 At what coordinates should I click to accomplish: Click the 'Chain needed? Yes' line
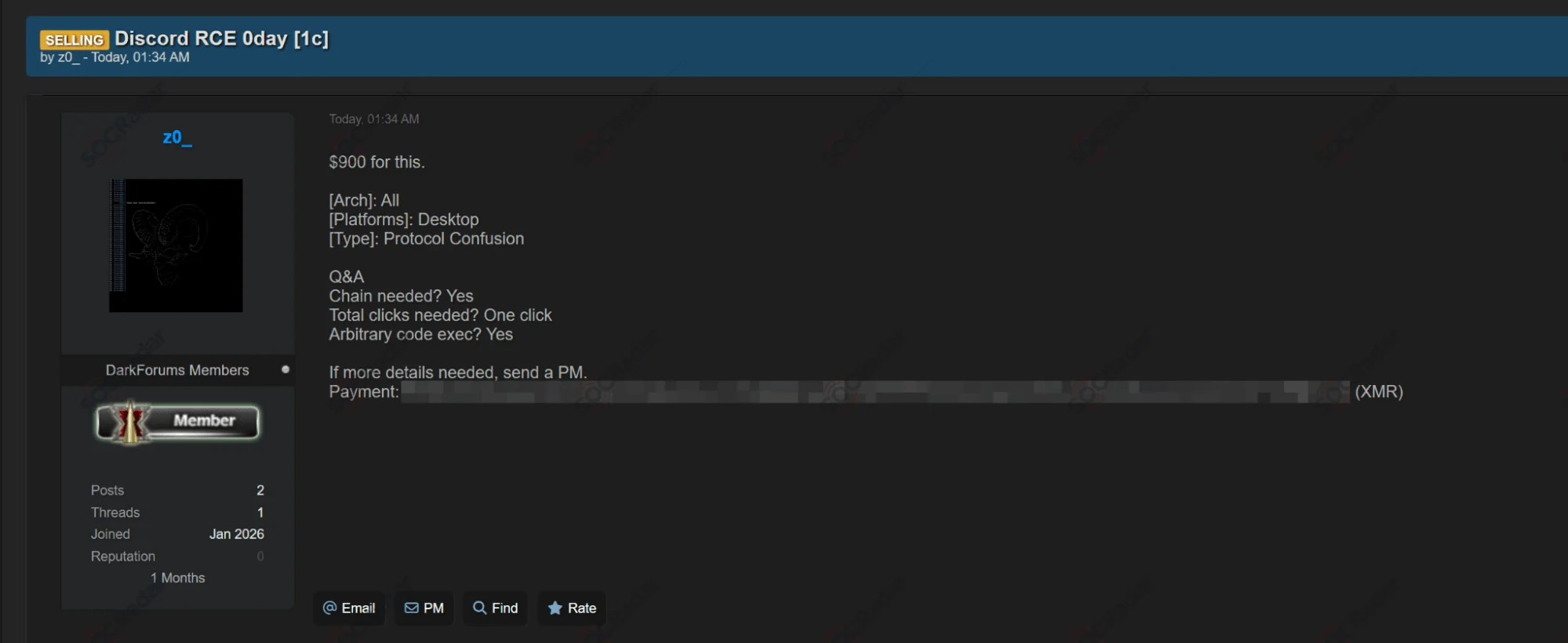tap(401, 296)
